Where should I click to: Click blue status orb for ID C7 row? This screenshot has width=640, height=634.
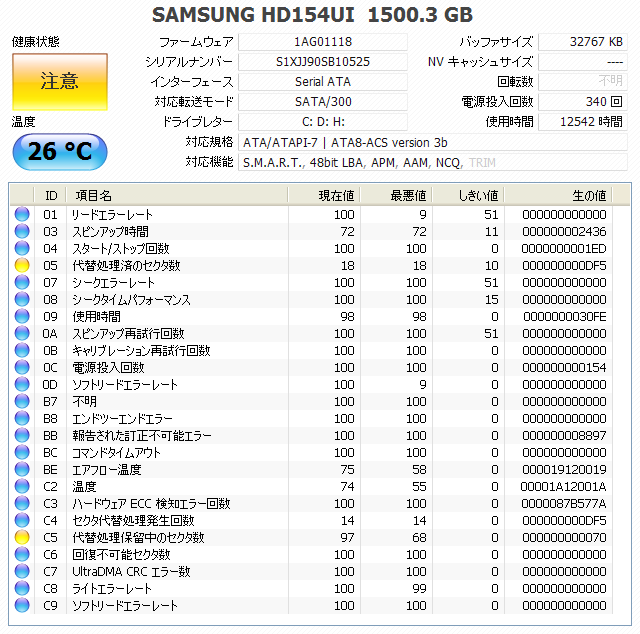pyautogui.click(x=22, y=572)
